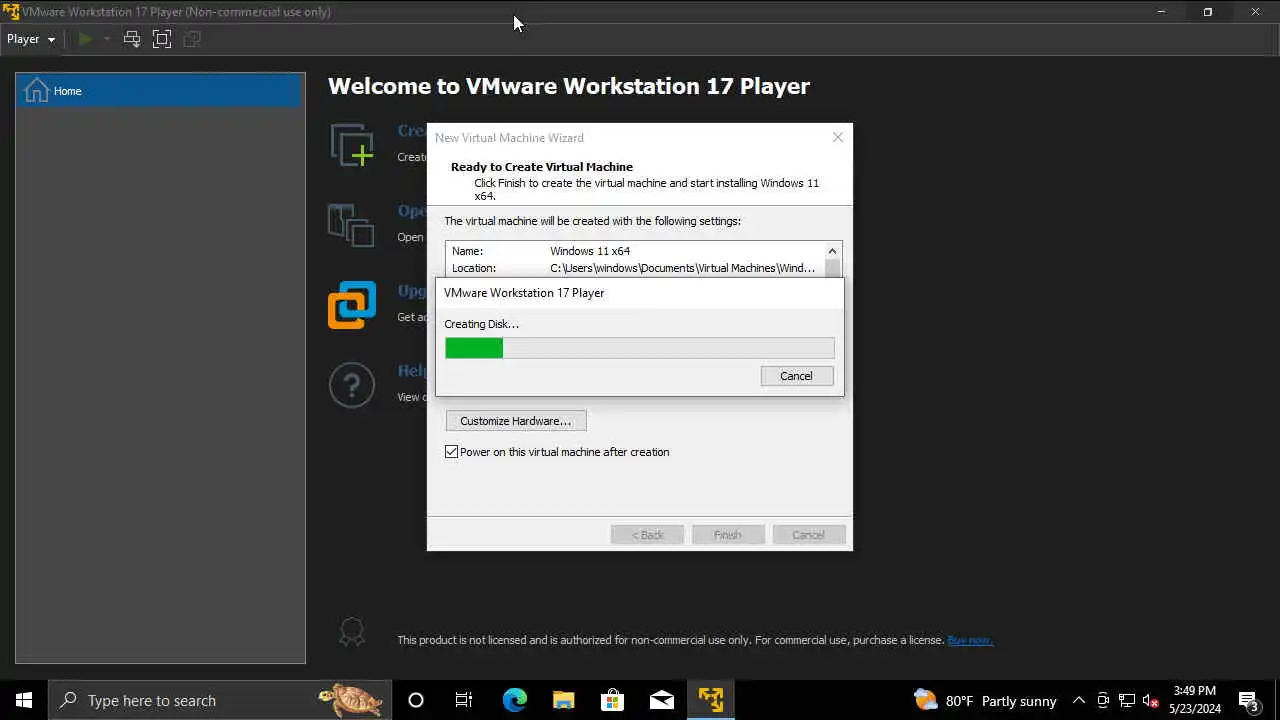Open Microsoft Store from taskbar
Image resolution: width=1280 pixels, height=720 pixels.
tap(612, 700)
